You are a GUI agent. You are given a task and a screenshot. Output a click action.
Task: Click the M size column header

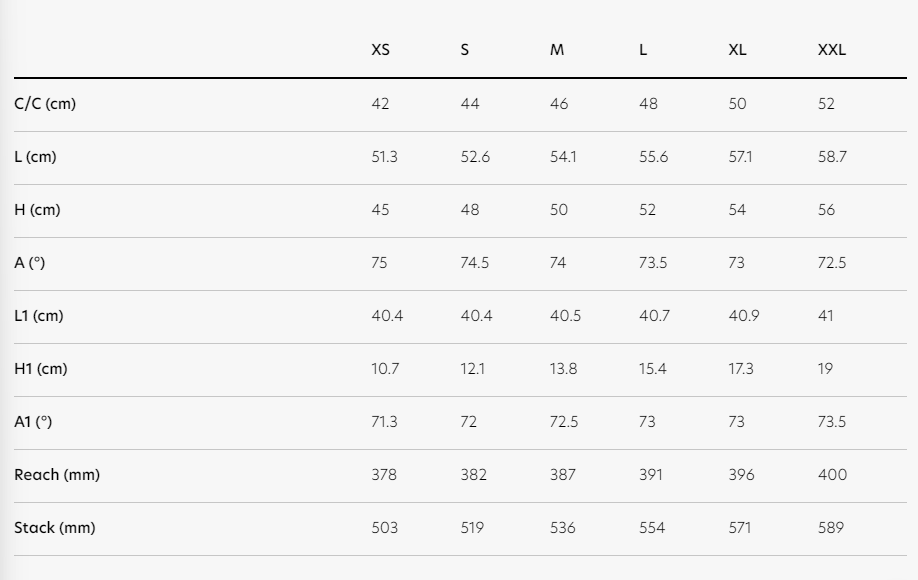557,50
